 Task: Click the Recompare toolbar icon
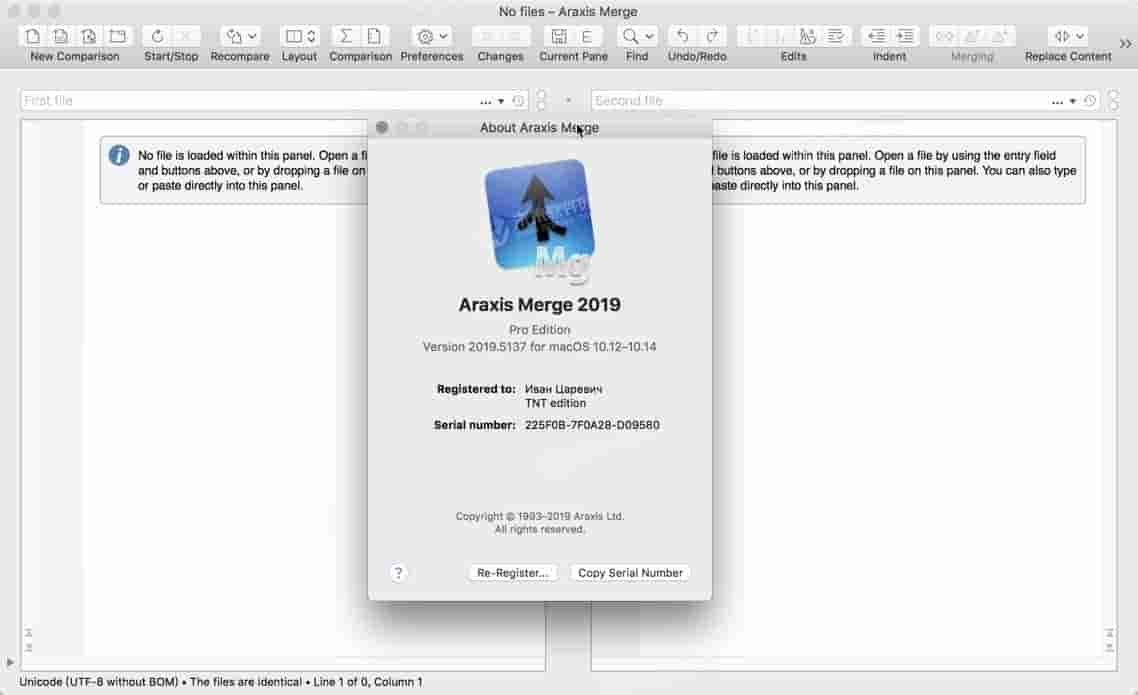[234, 36]
